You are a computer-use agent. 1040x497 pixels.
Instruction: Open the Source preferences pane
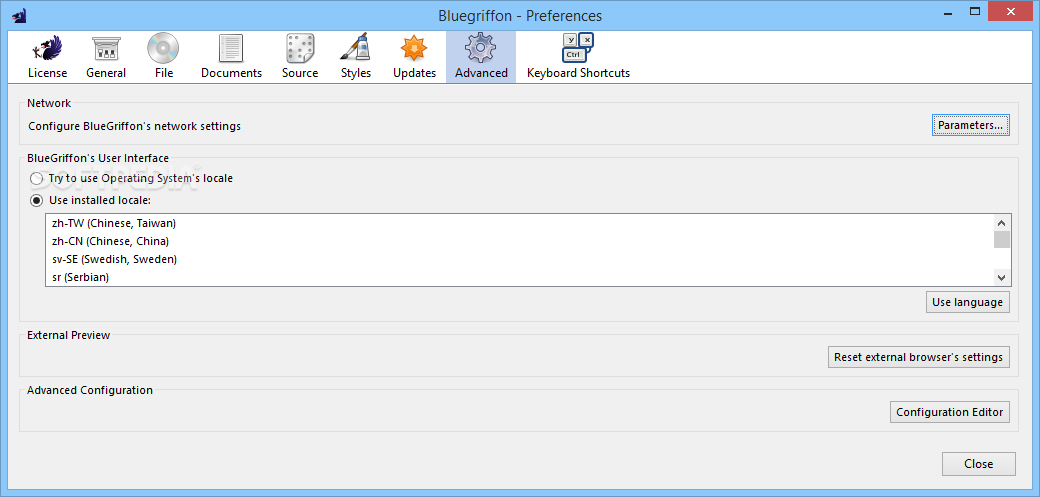coord(300,56)
